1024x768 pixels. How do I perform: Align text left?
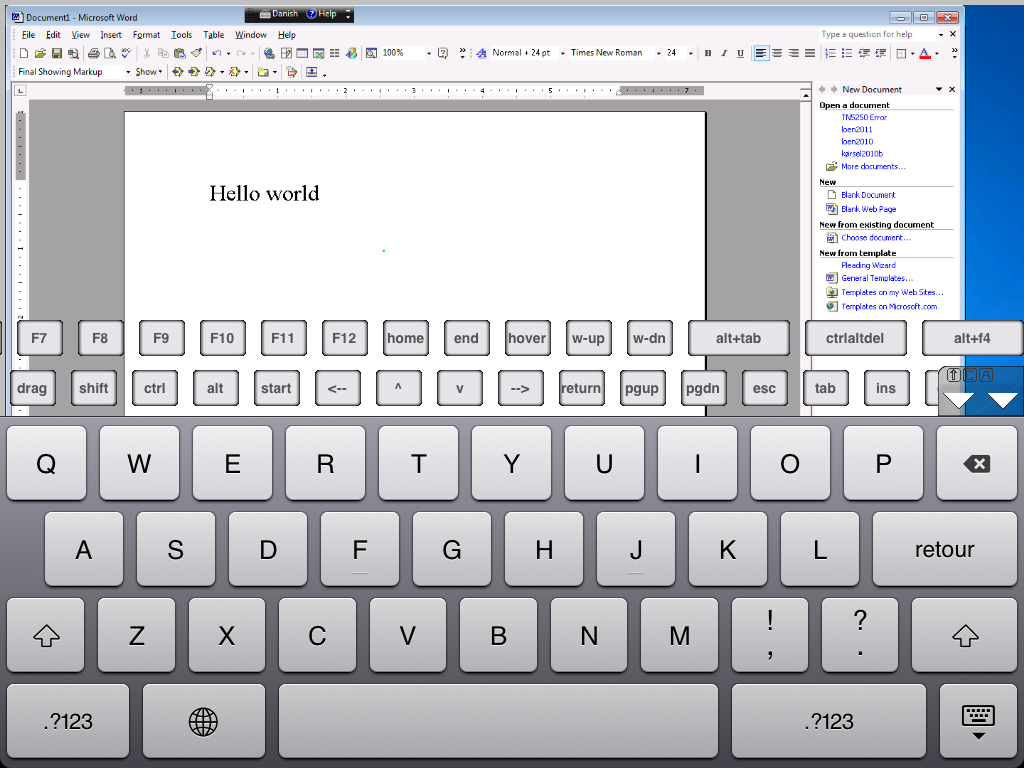pos(761,54)
